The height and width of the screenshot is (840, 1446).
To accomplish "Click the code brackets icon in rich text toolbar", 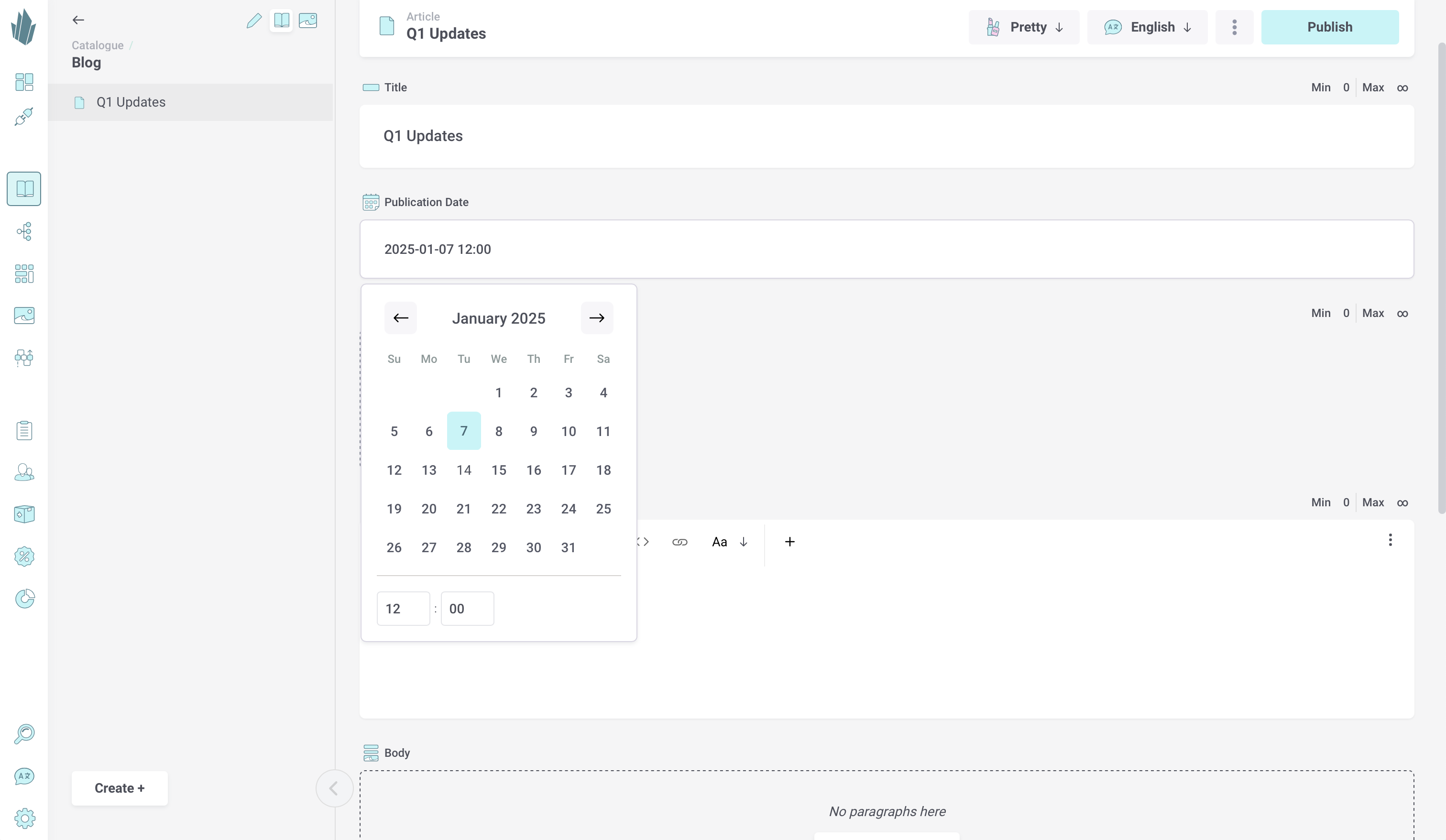I will click(x=643, y=542).
